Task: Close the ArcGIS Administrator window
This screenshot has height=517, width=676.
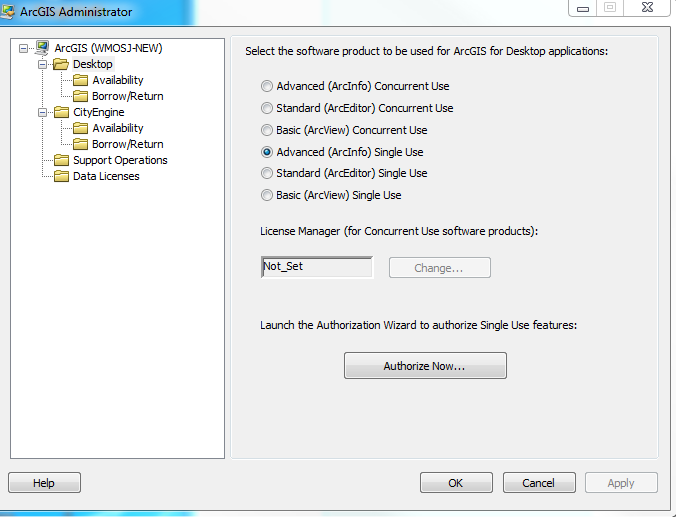Action: (647, 7)
